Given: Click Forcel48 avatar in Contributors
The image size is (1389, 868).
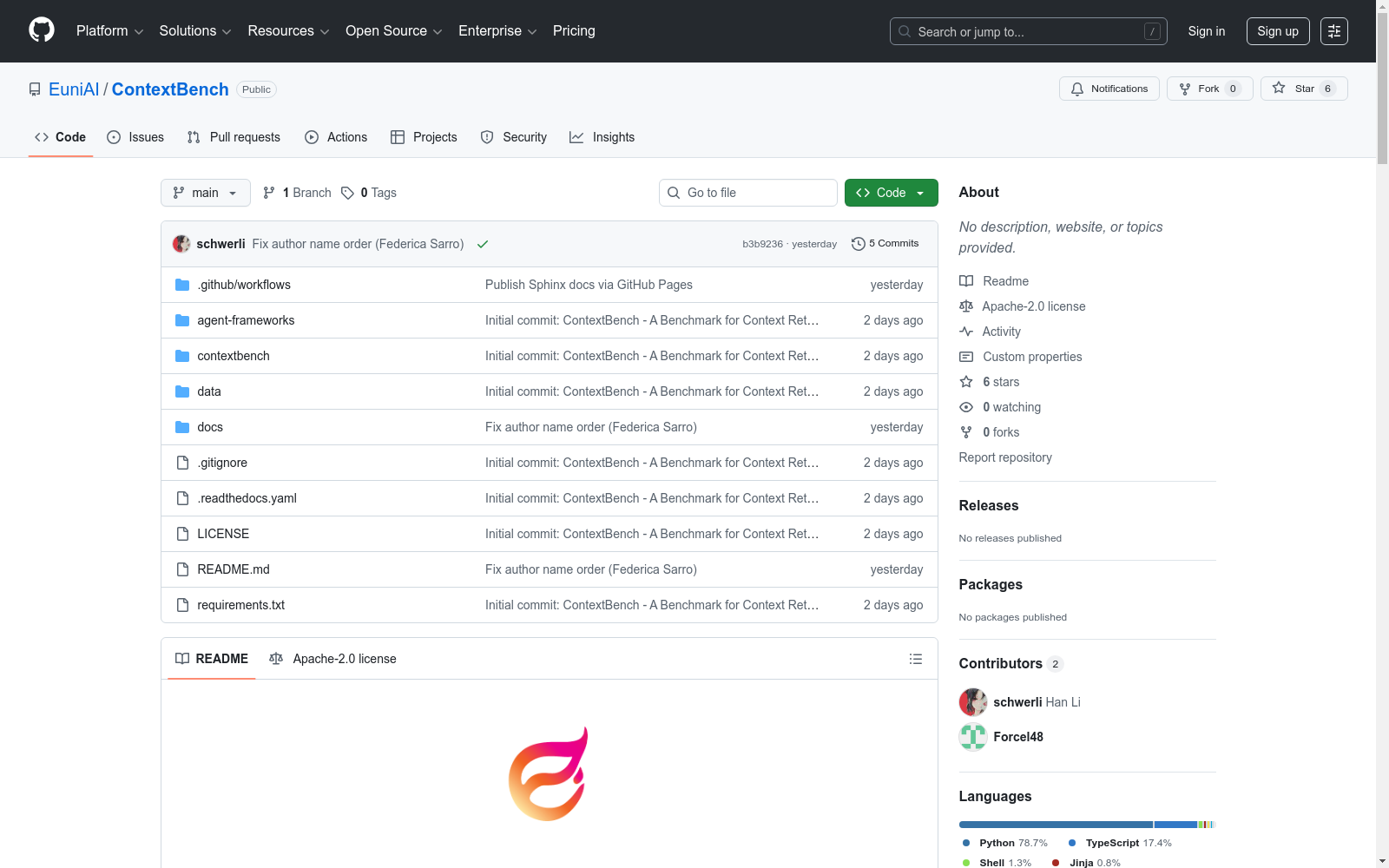Looking at the screenshot, I should pyautogui.click(x=973, y=737).
